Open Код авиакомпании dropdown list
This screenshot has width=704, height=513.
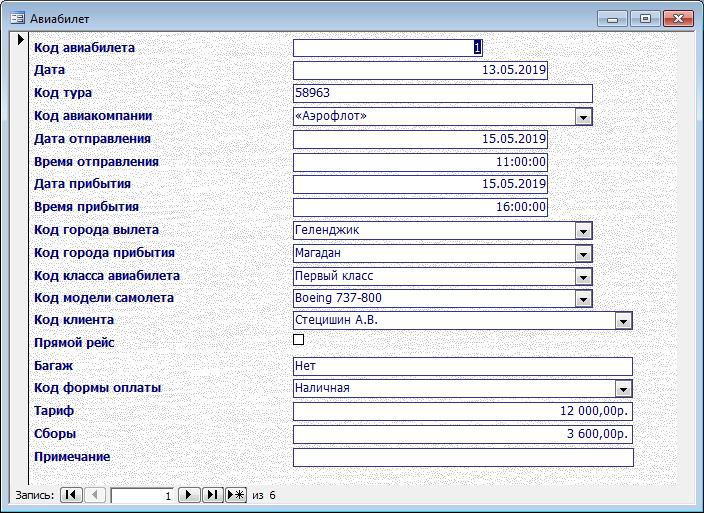583,117
